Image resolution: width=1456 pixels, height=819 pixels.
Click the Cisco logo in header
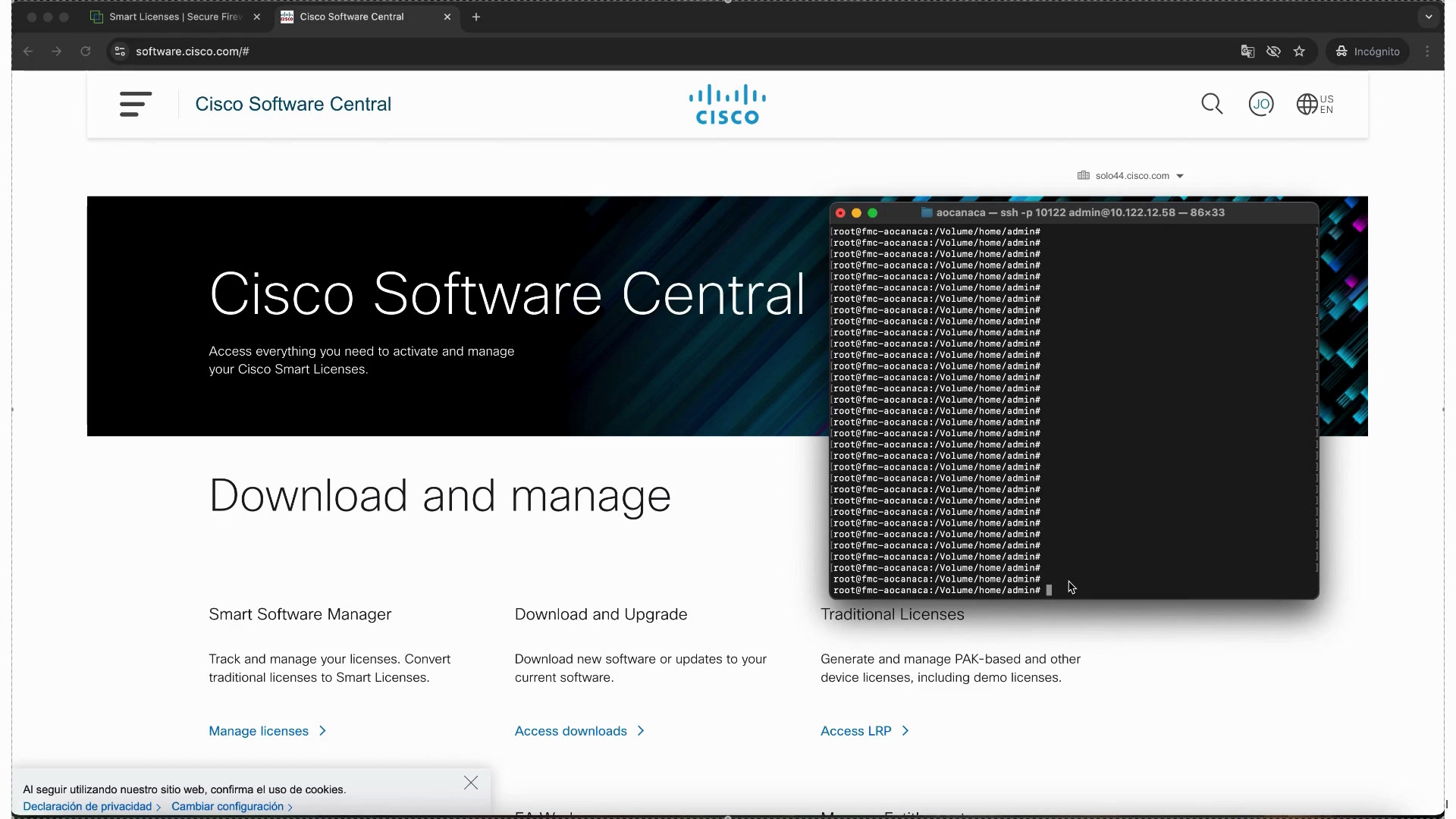click(727, 104)
